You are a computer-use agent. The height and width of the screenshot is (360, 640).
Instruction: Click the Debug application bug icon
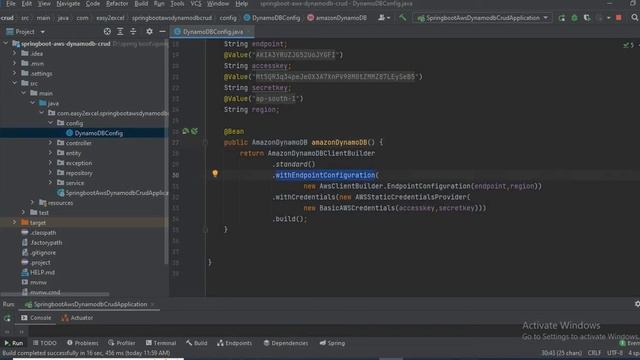coord(574,18)
